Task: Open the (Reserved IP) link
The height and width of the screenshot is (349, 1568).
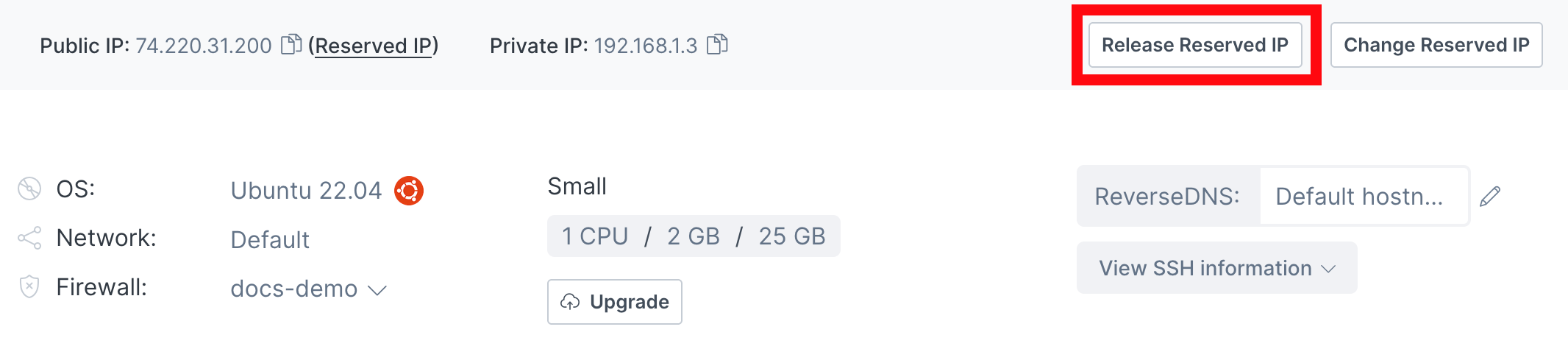Action: tap(374, 46)
